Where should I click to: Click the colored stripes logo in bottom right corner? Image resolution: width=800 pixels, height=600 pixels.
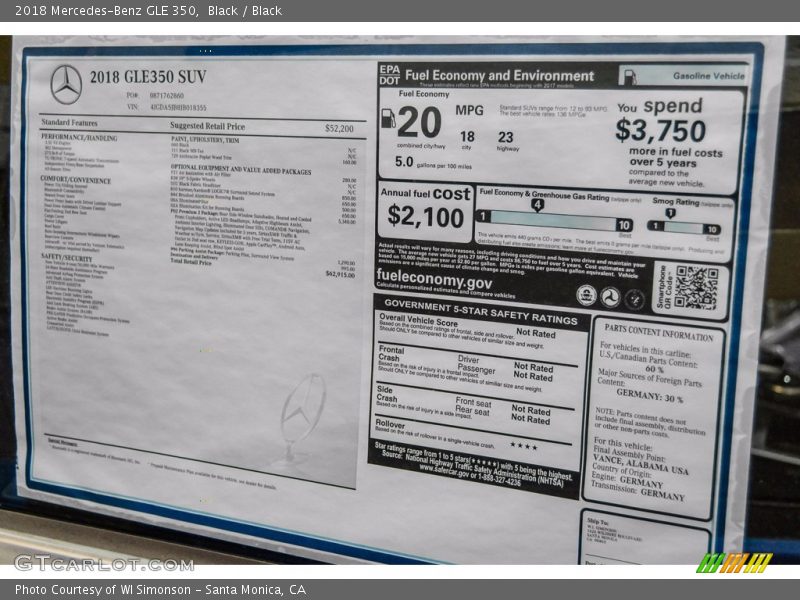pyautogui.click(x=733, y=563)
